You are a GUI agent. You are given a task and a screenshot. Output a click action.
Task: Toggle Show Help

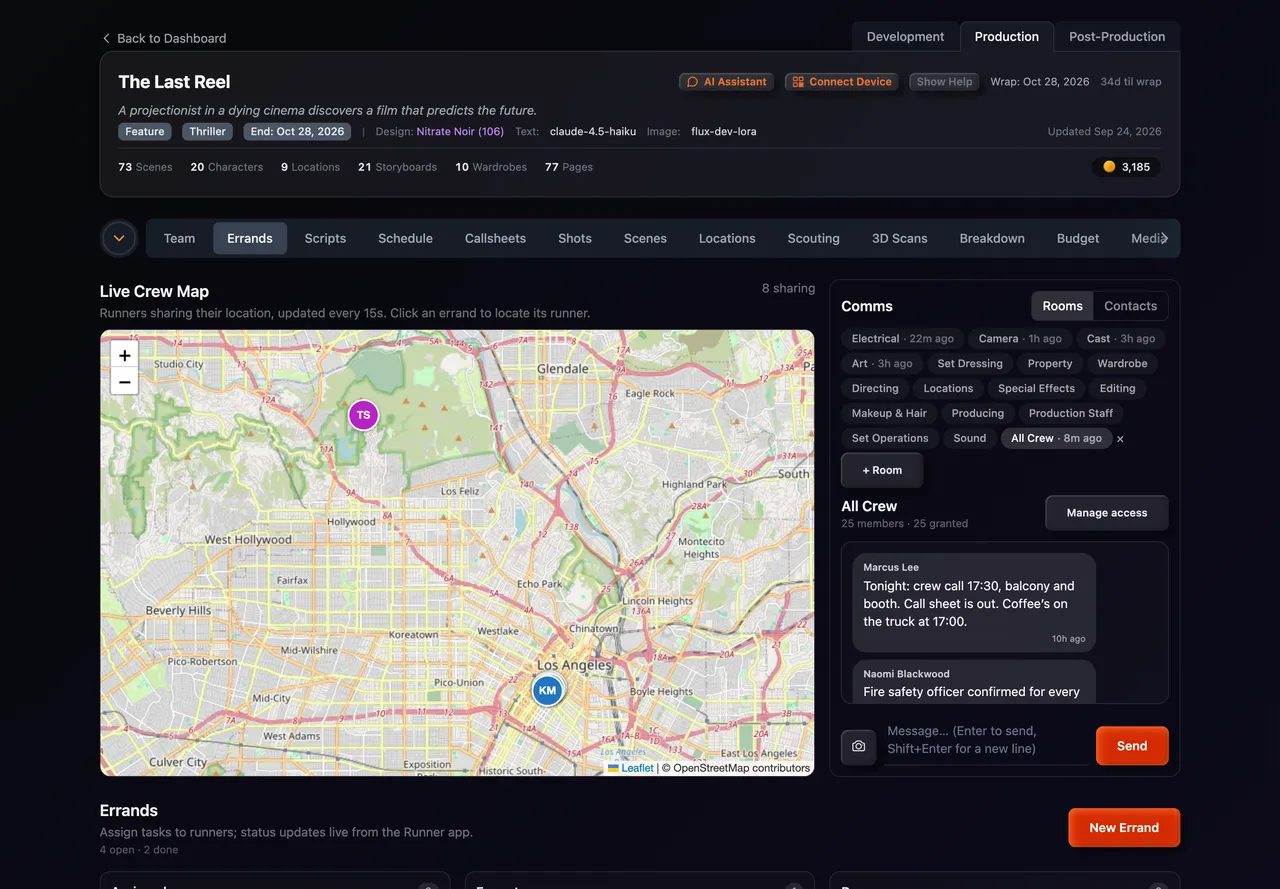tap(944, 82)
